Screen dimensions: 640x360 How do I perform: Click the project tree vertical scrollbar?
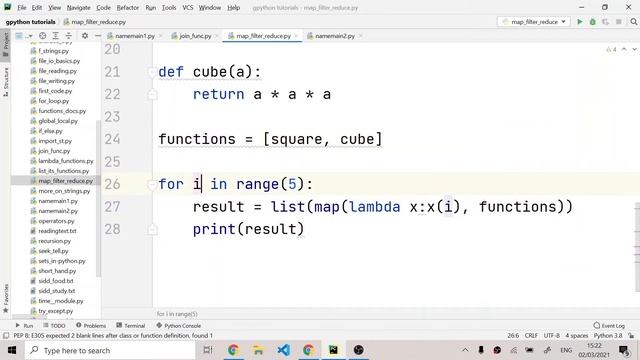(98, 198)
